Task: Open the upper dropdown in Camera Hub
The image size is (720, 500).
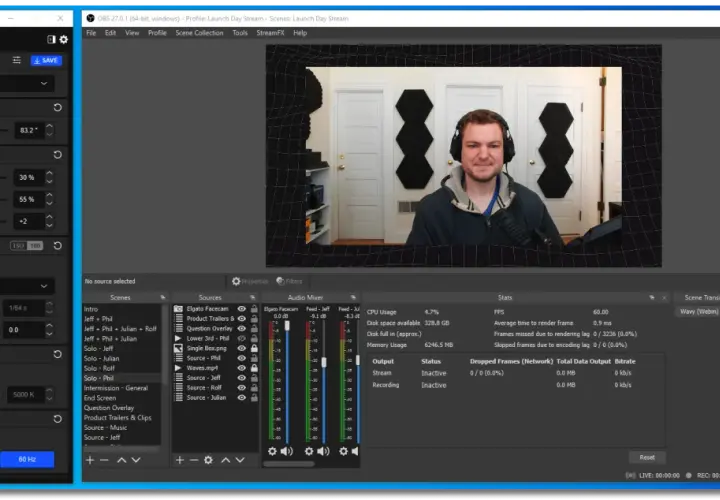Action: [28, 84]
